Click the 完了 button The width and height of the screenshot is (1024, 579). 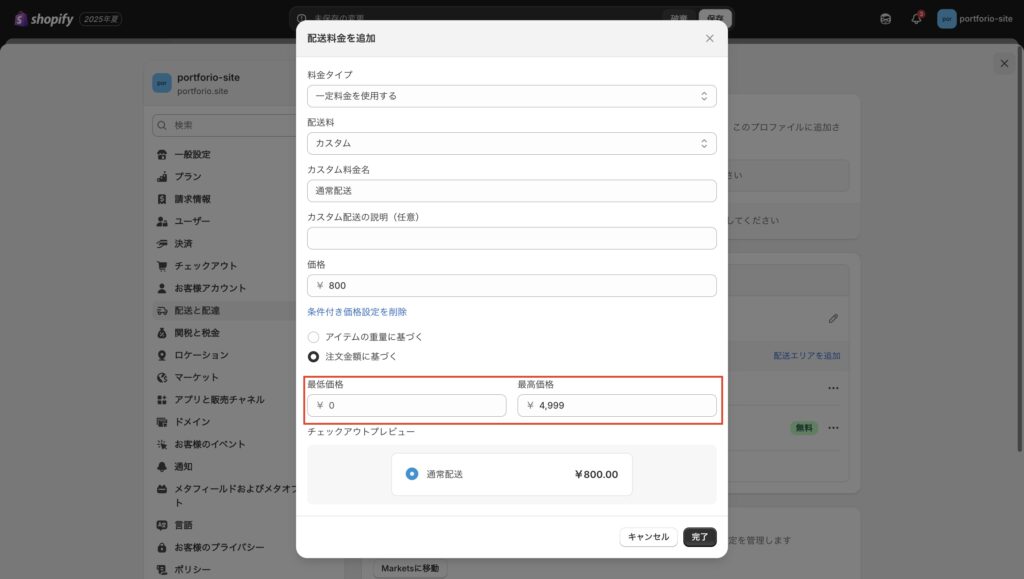tap(700, 537)
